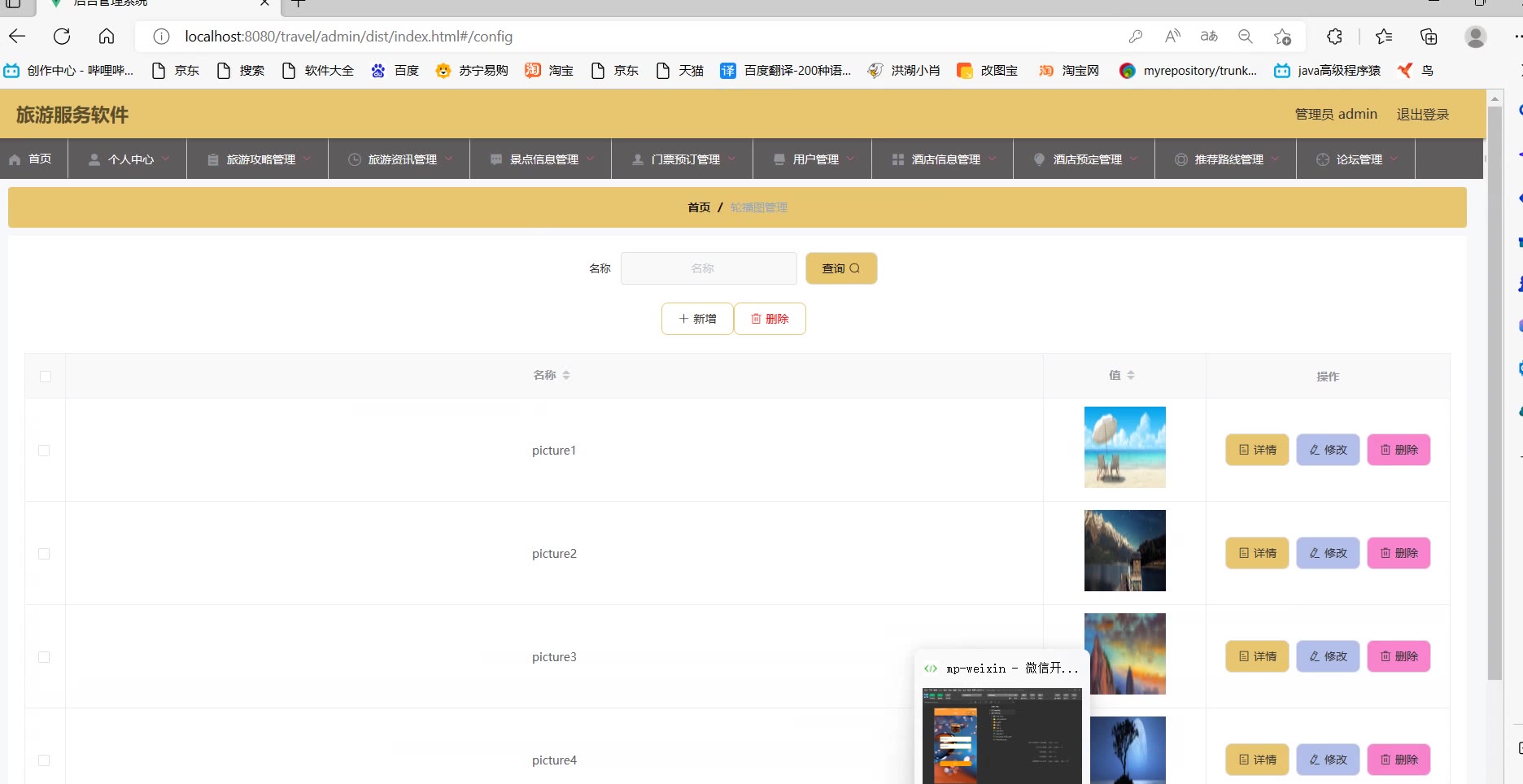Click 详情 for picture3

(x=1257, y=656)
